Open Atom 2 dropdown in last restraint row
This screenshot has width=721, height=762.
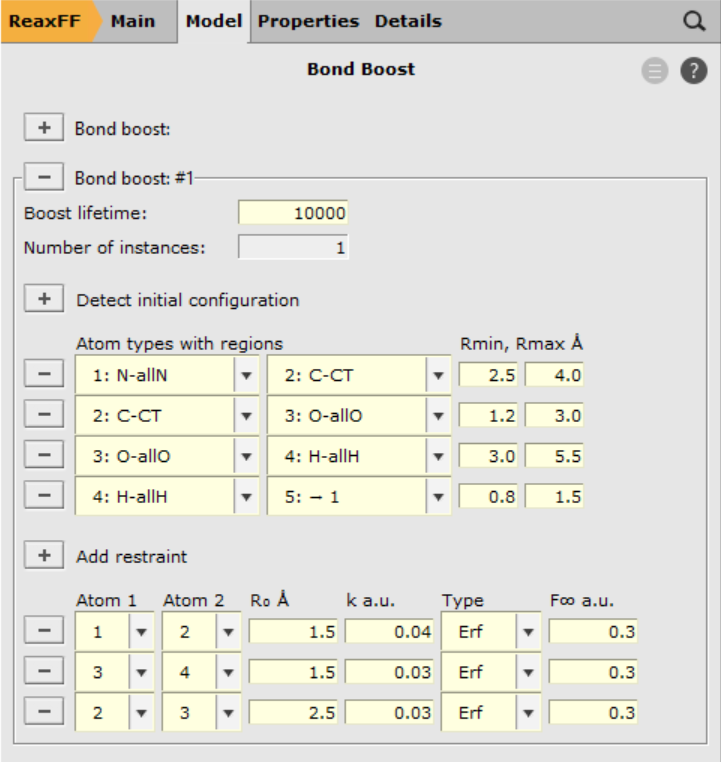click(202, 713)
